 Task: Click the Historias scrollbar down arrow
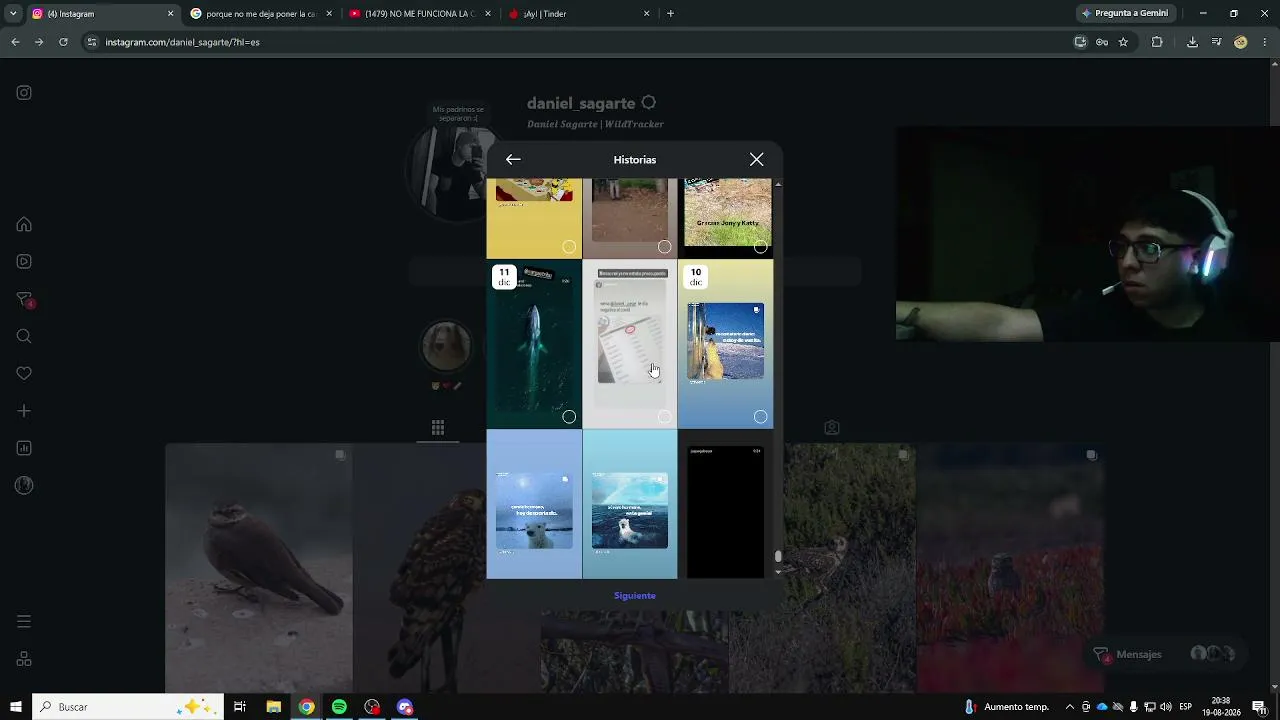point(778,572)
